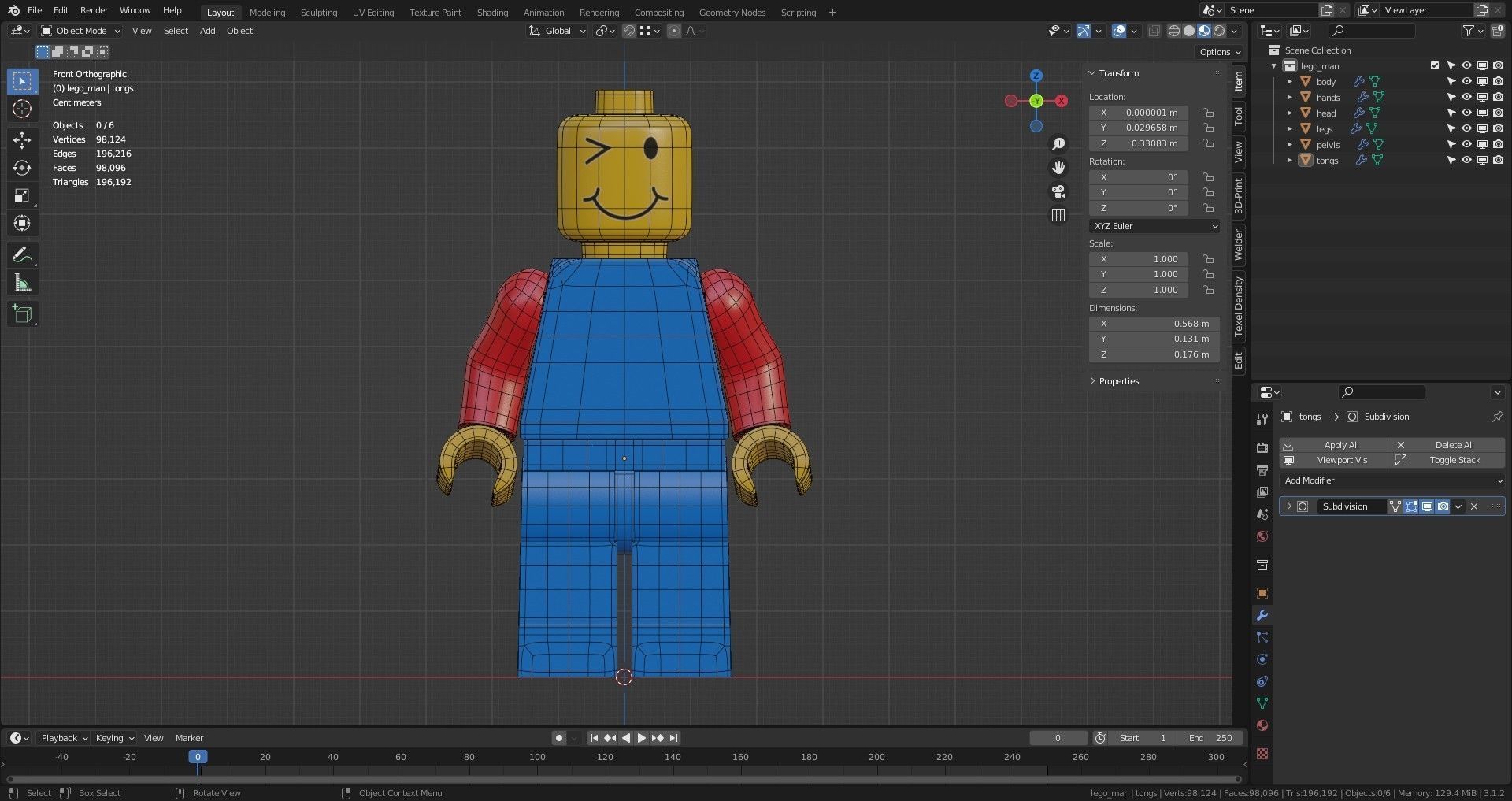Hide the head object with eye icon
Viewport: 1512px width, 801px height.
coord(1466,113)
